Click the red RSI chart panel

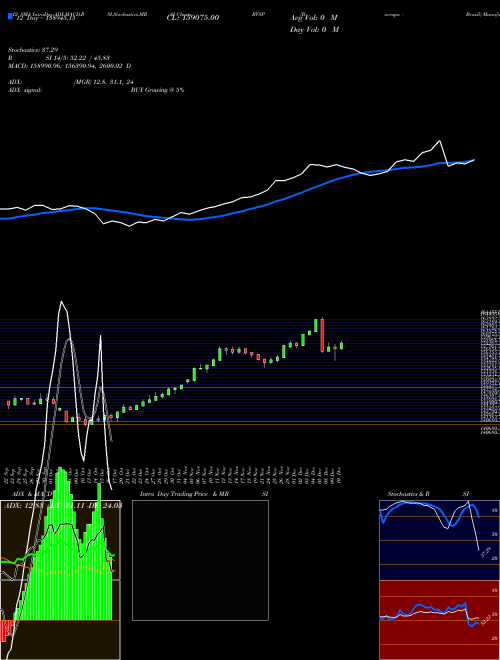439,620
